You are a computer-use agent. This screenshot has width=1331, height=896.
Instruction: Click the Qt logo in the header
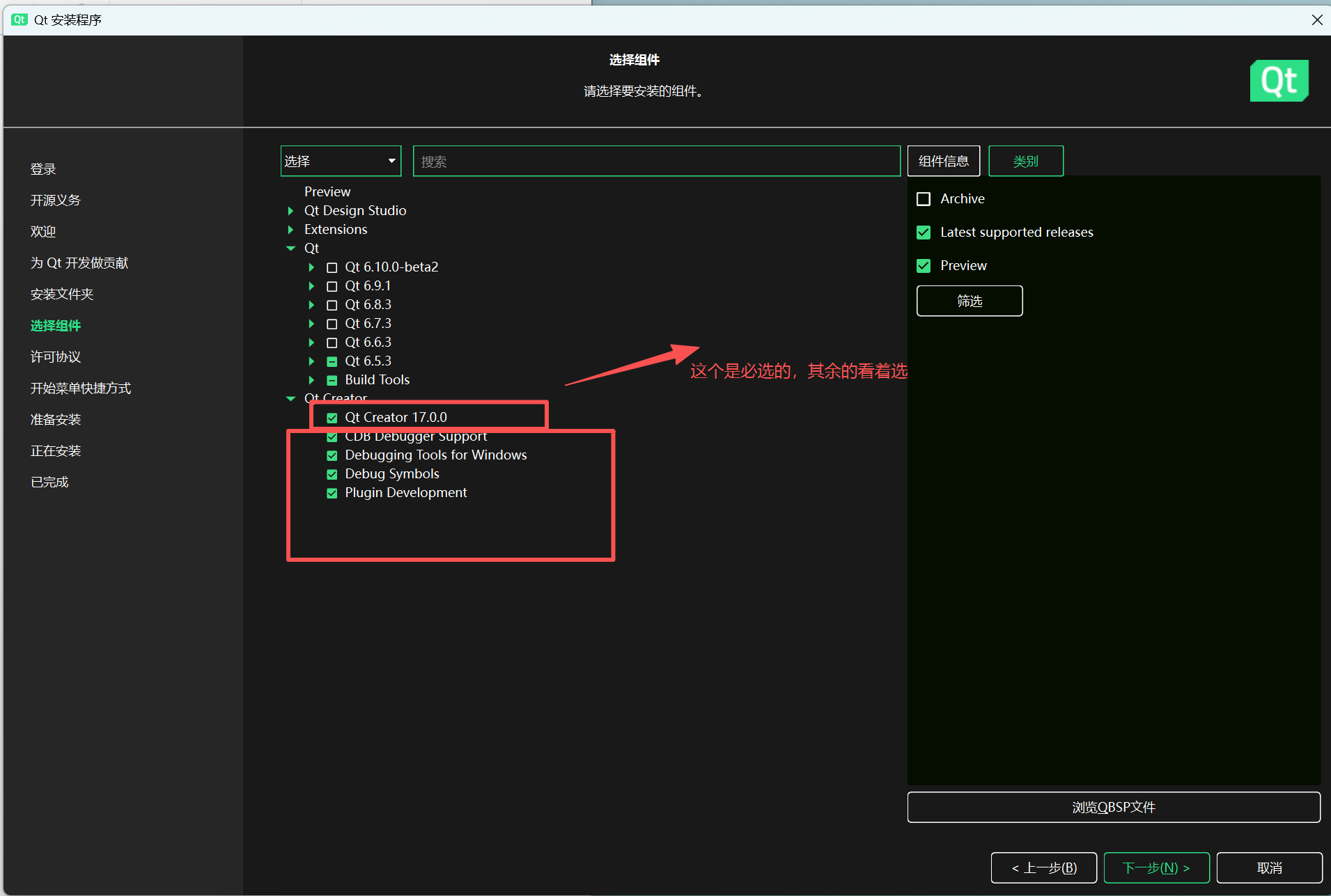coord(1279,81)
